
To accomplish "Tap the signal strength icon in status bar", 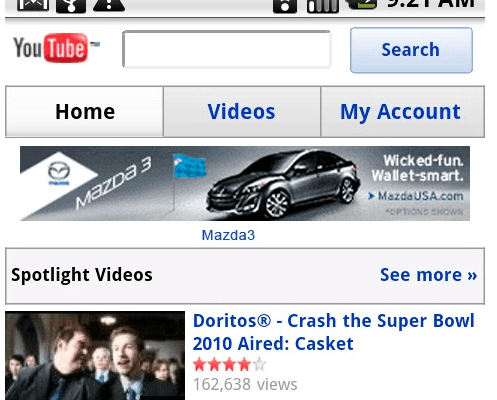I will point(322,6).
